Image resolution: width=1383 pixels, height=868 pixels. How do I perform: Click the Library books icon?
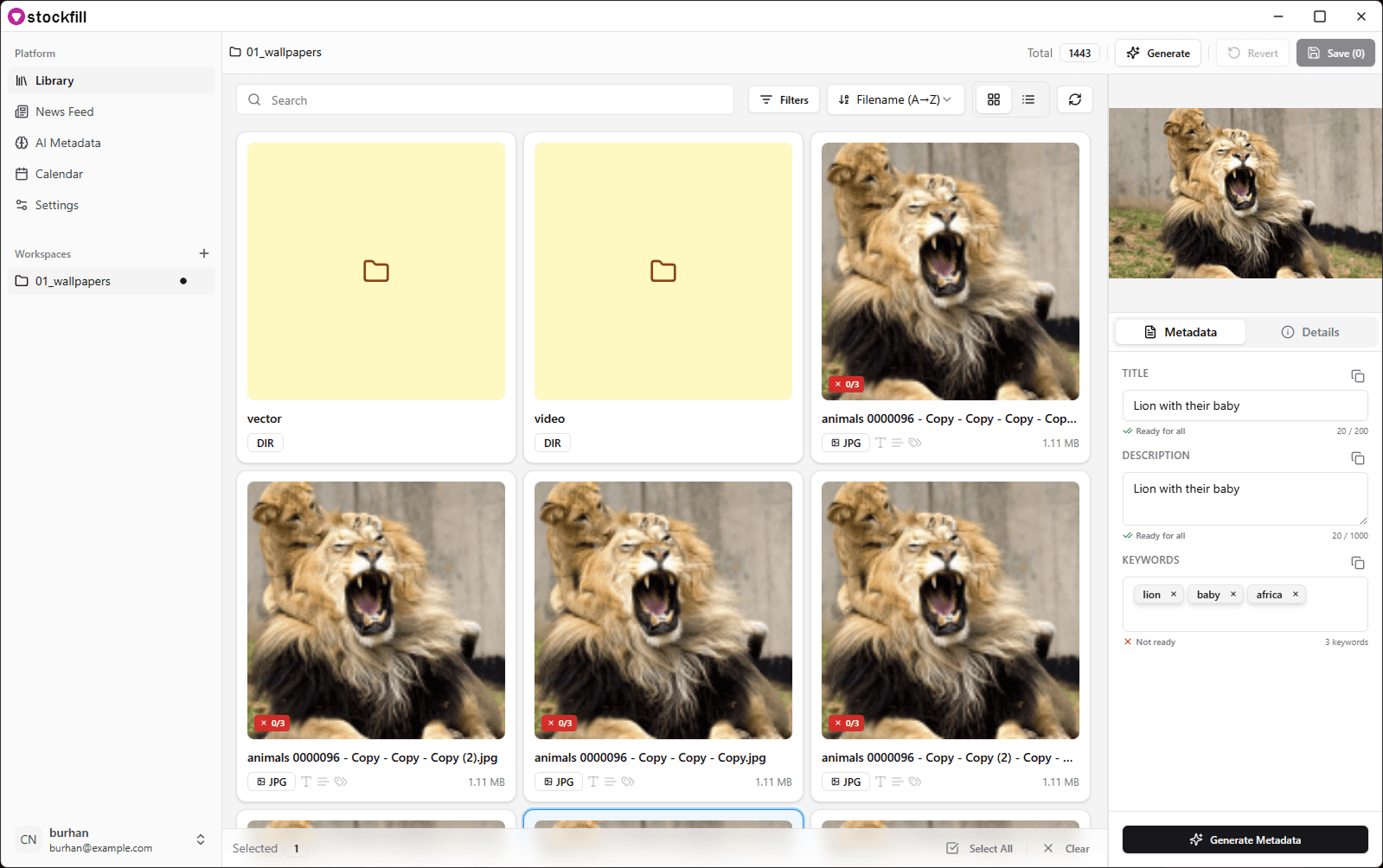(22, 80)
